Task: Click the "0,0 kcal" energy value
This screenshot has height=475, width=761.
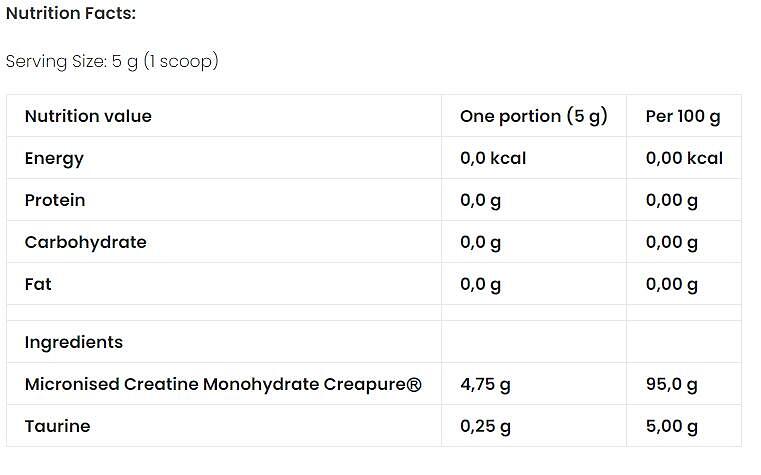Action: [x=493, y=158]
